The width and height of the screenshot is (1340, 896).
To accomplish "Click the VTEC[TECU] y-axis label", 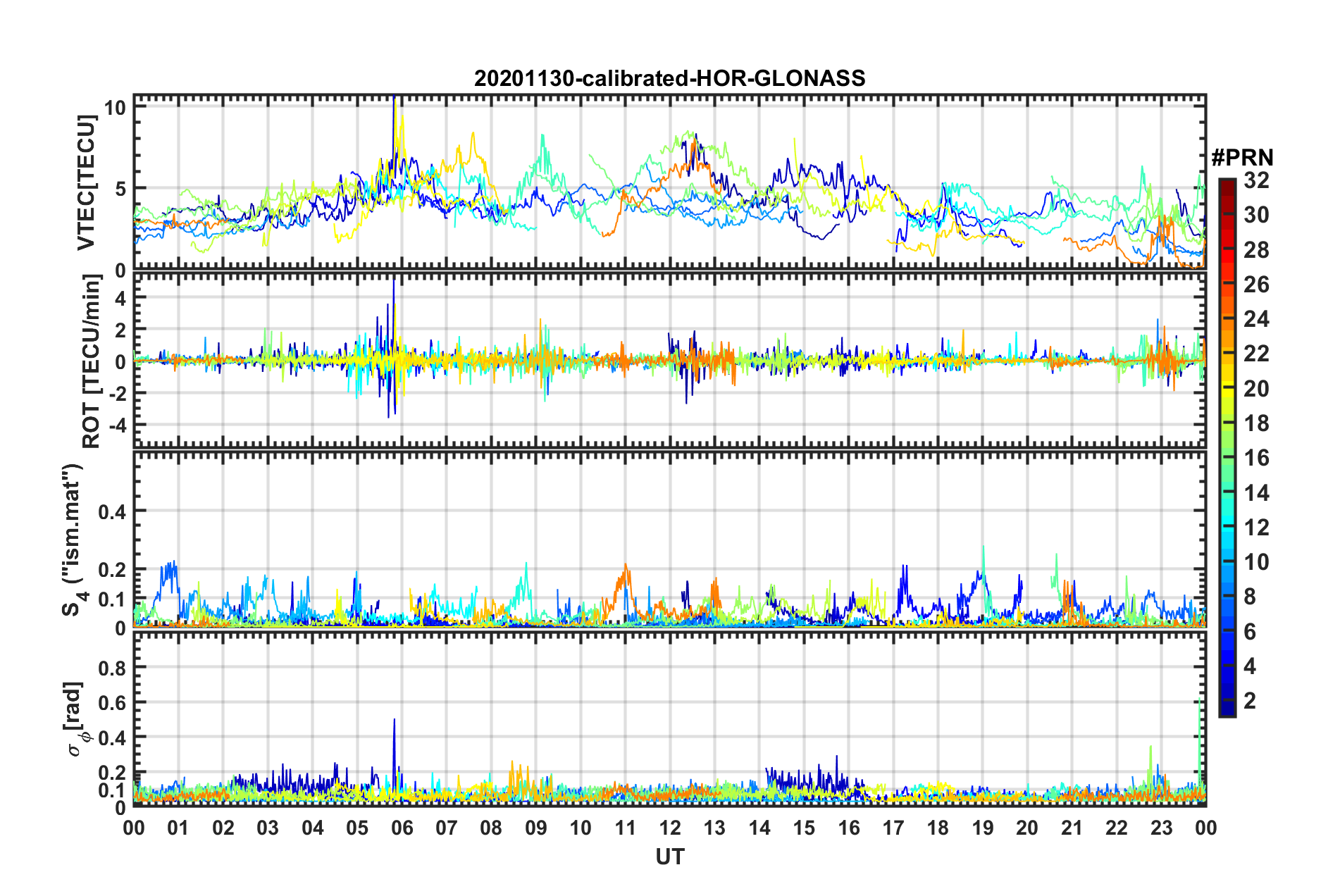I will (x=86, y=182).
